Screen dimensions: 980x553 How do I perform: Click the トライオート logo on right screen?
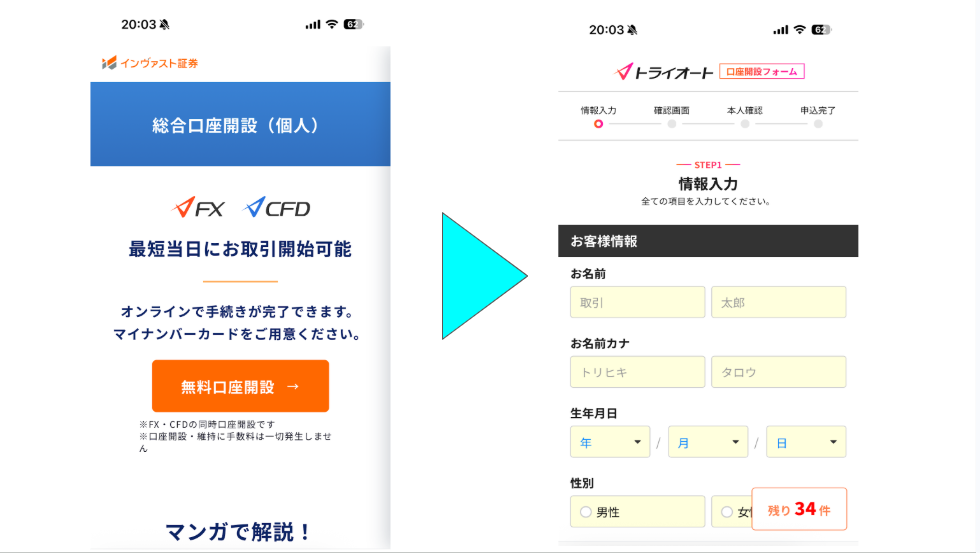(x=664, y=72)
